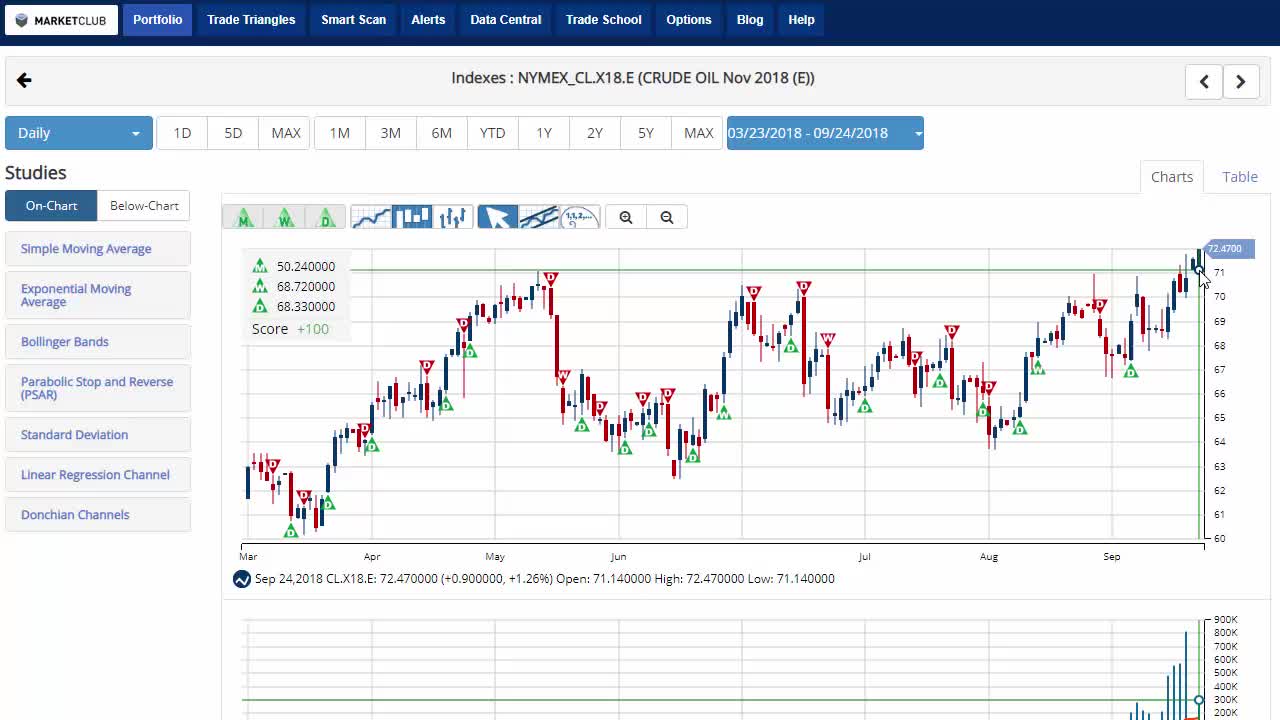Go to next symbol chevron

[1241, 82]
